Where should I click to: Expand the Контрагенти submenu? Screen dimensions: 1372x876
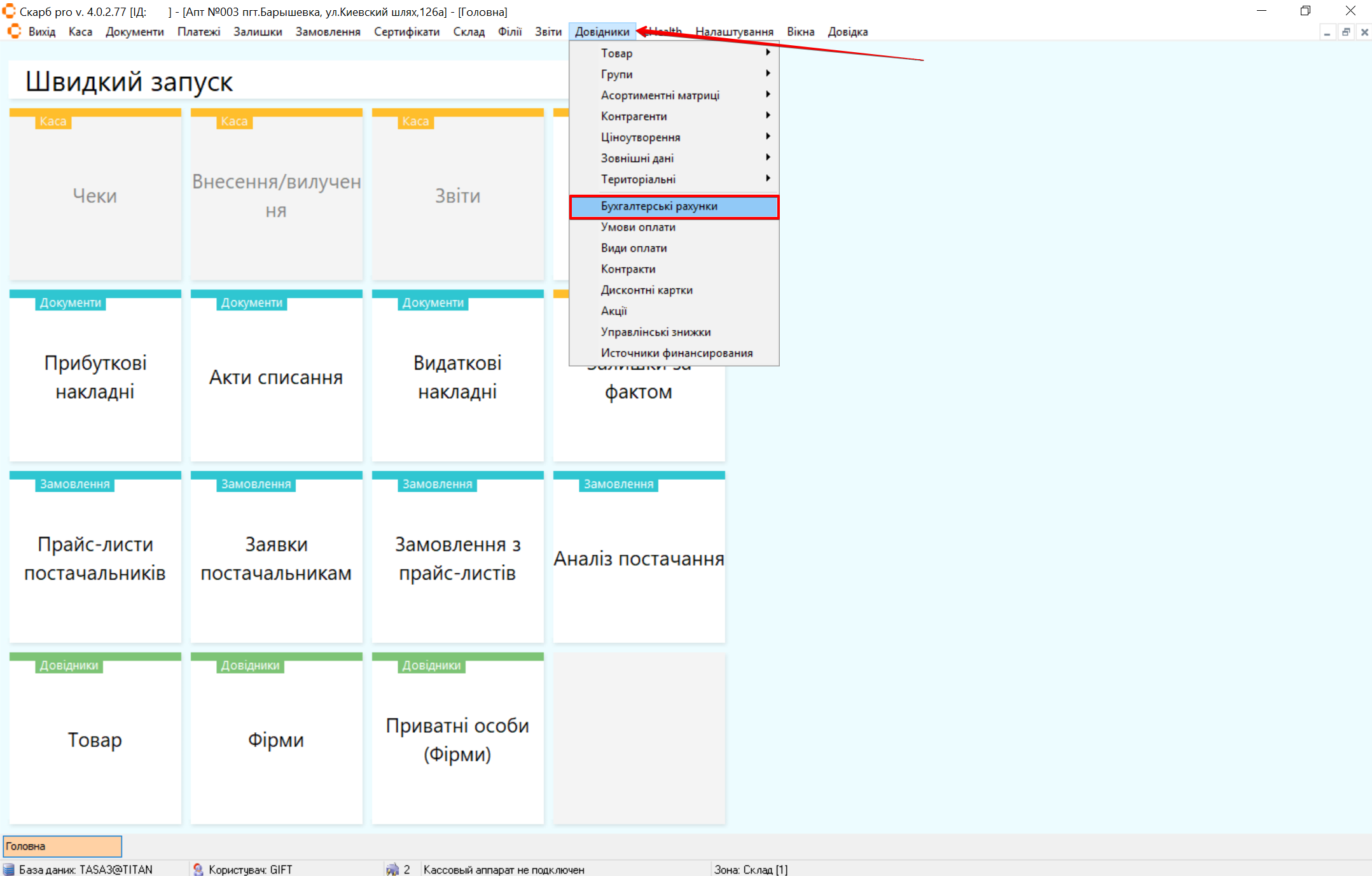(674, 116)
